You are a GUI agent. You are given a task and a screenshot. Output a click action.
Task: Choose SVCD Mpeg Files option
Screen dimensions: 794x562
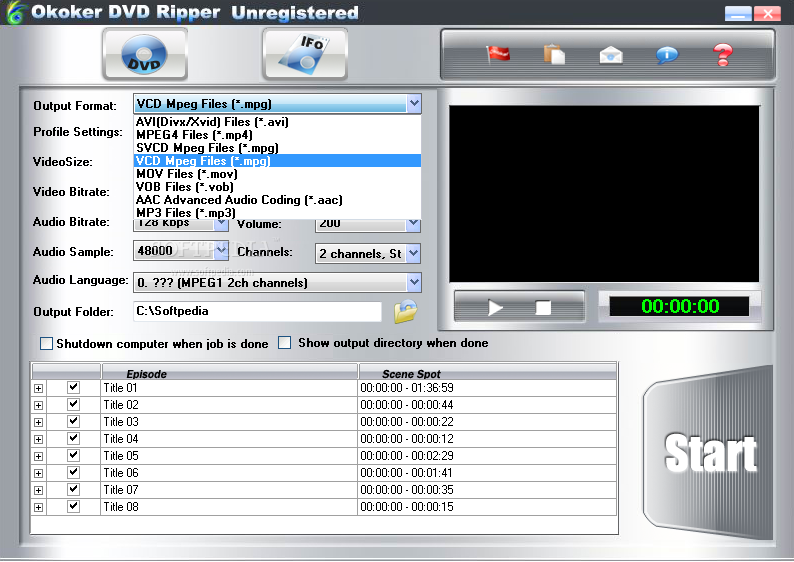[x=277, y=148]
